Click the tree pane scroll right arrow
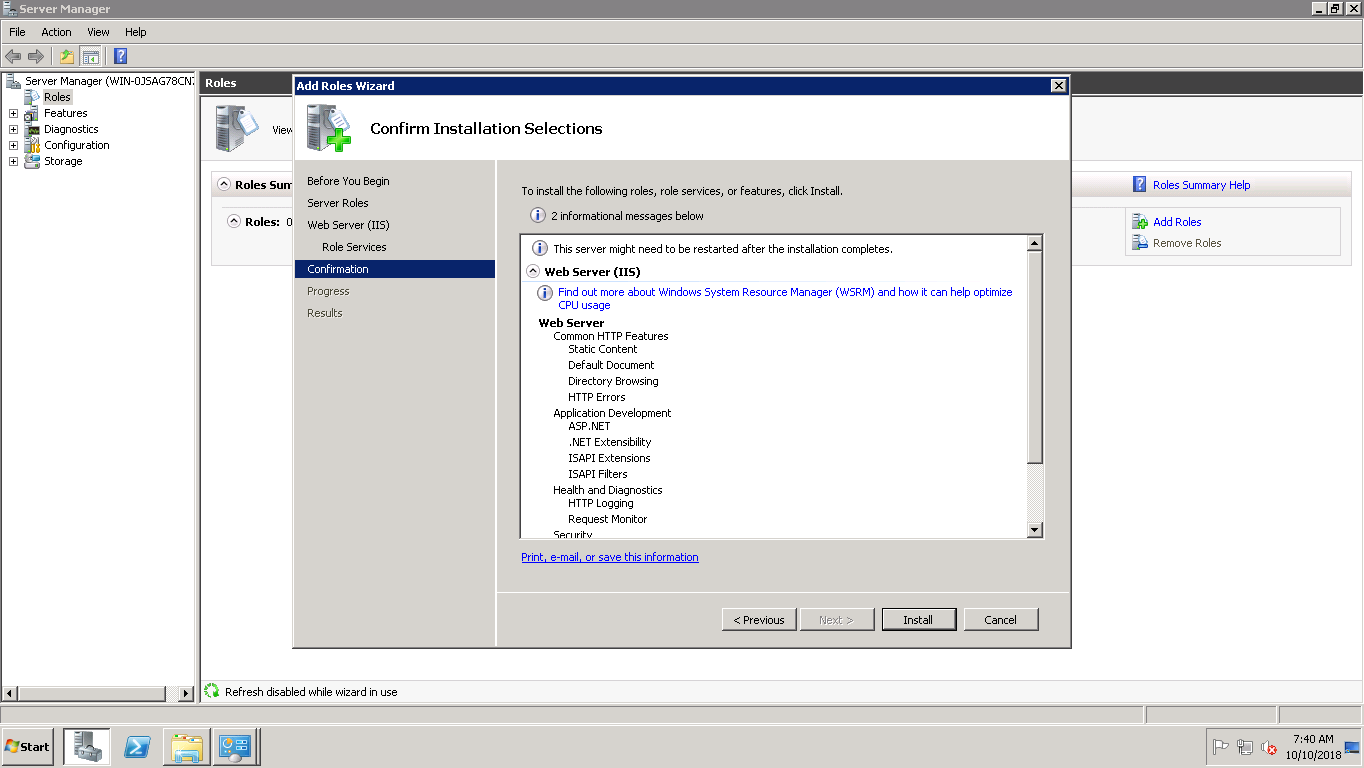This screenshot has height=768, width=1364. pos(185,693)
